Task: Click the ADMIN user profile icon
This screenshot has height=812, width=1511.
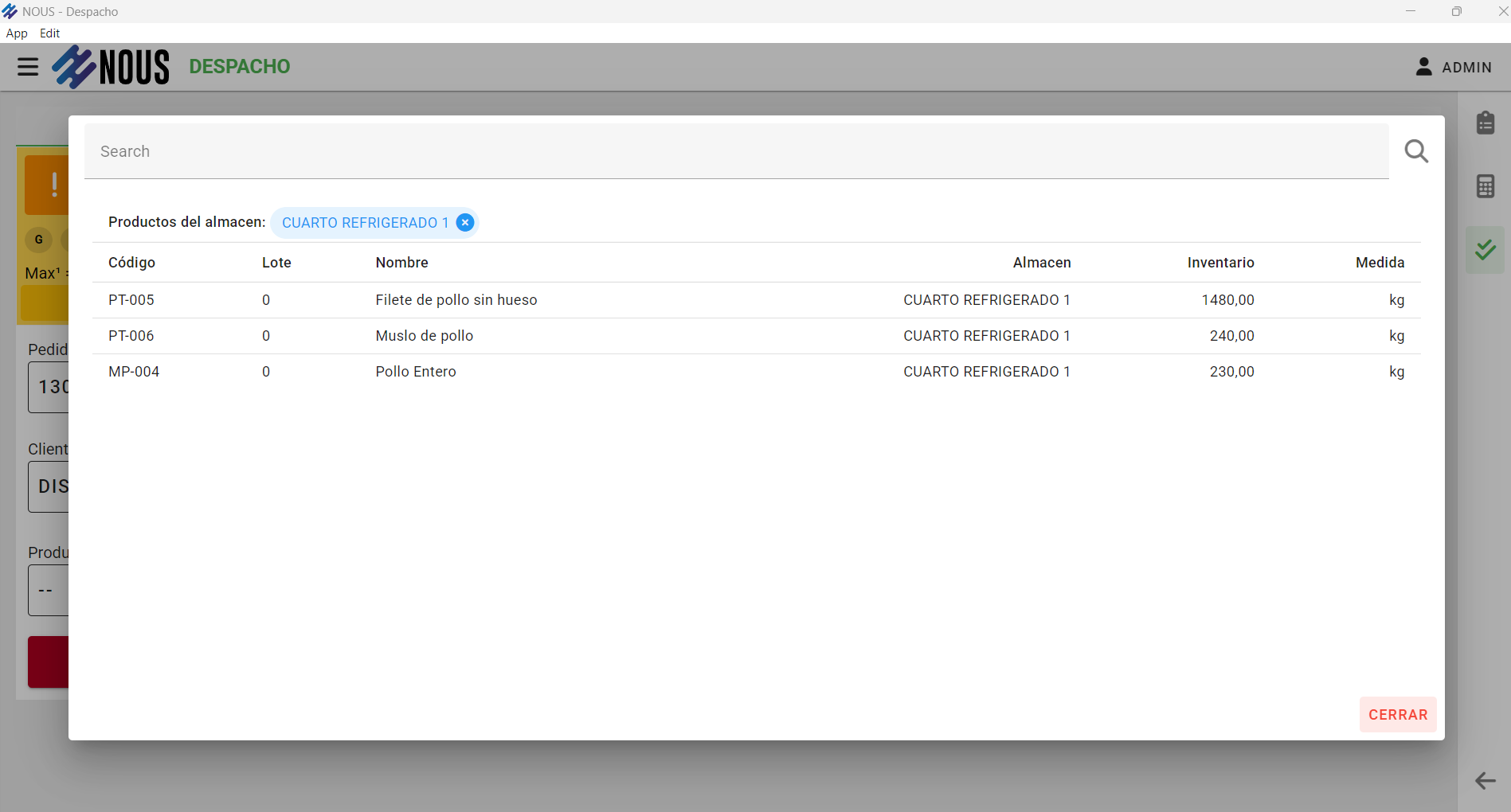Action: [x=1423, y=67]
